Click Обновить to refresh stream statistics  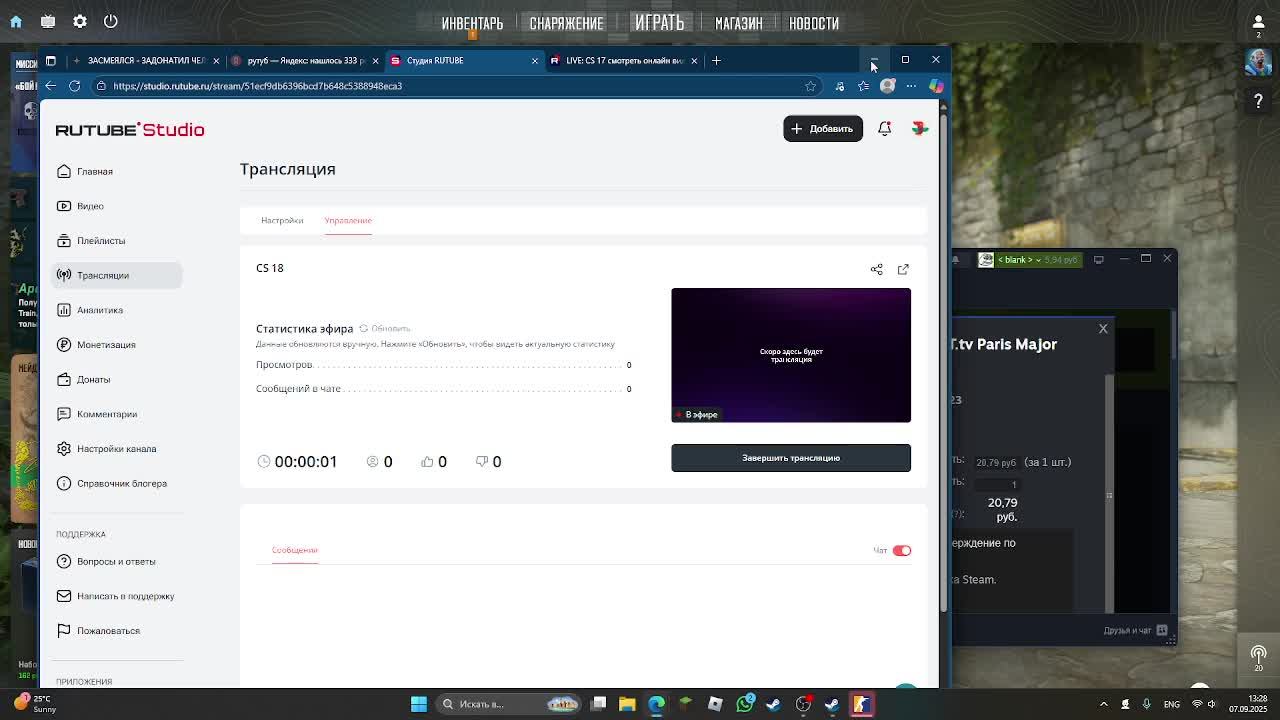click(x=385, y=328)
